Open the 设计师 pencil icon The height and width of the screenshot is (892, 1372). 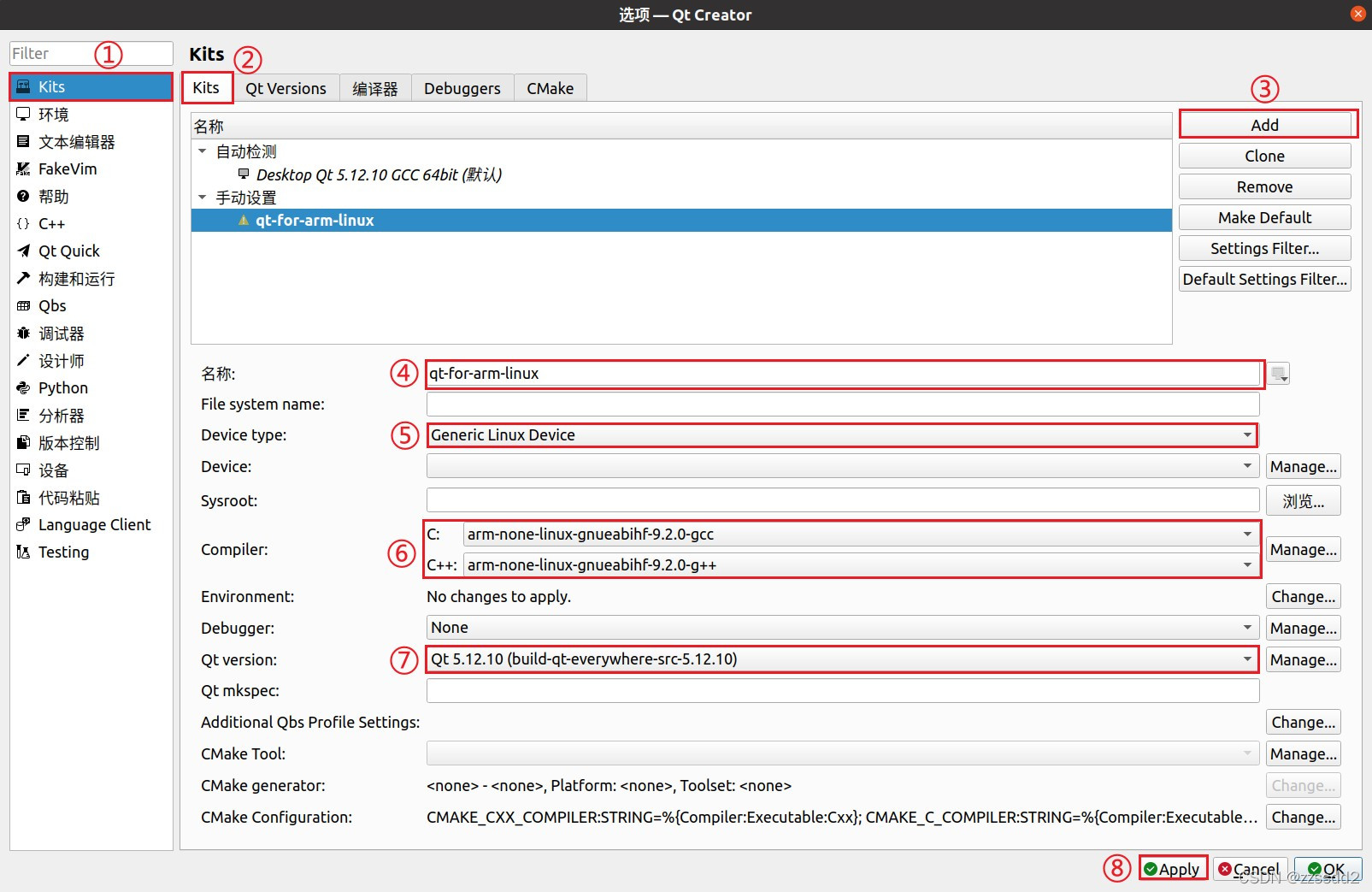point(23,360)
